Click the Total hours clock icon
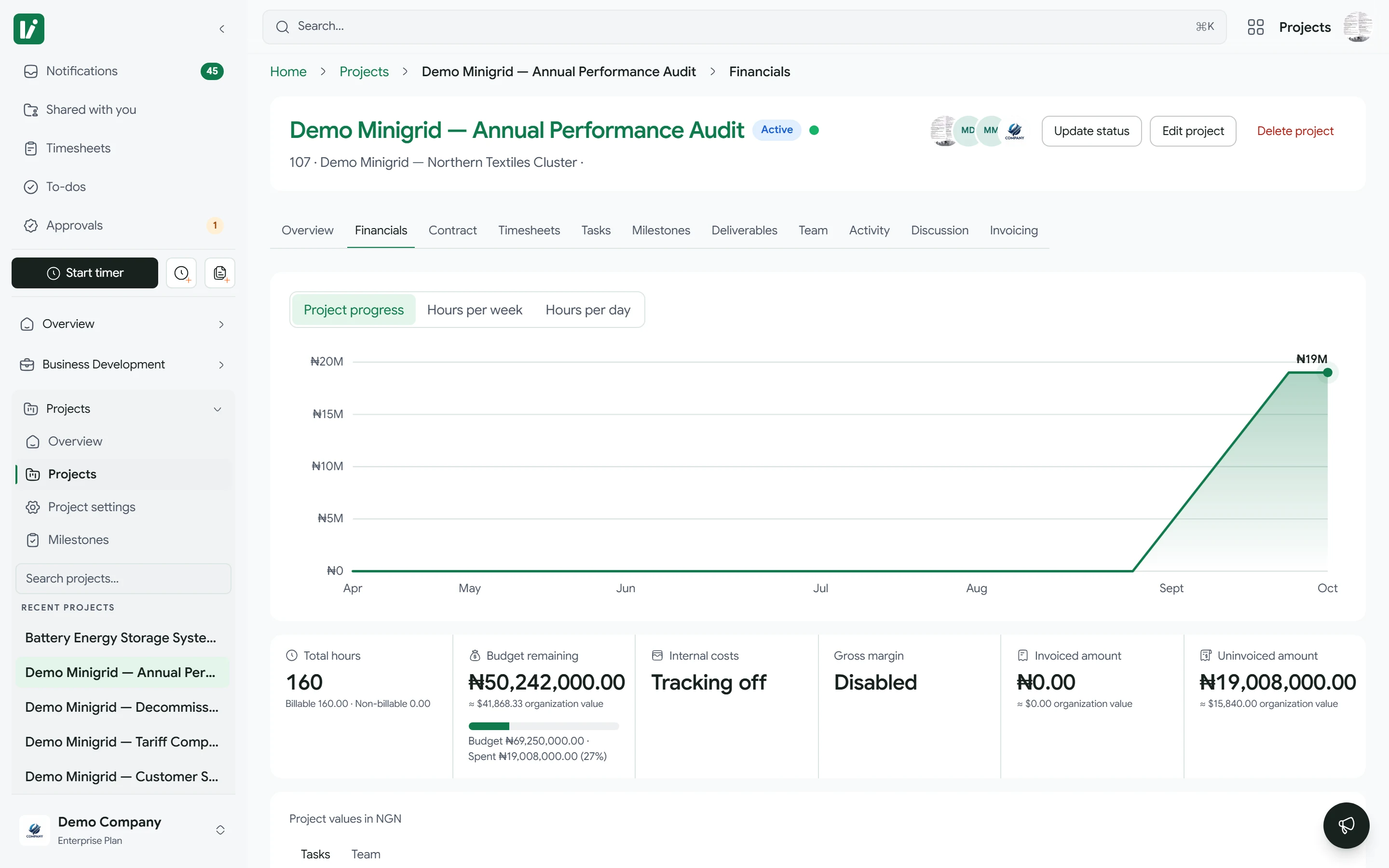This screenshot has height=868, width=1389. coord(292,655)
